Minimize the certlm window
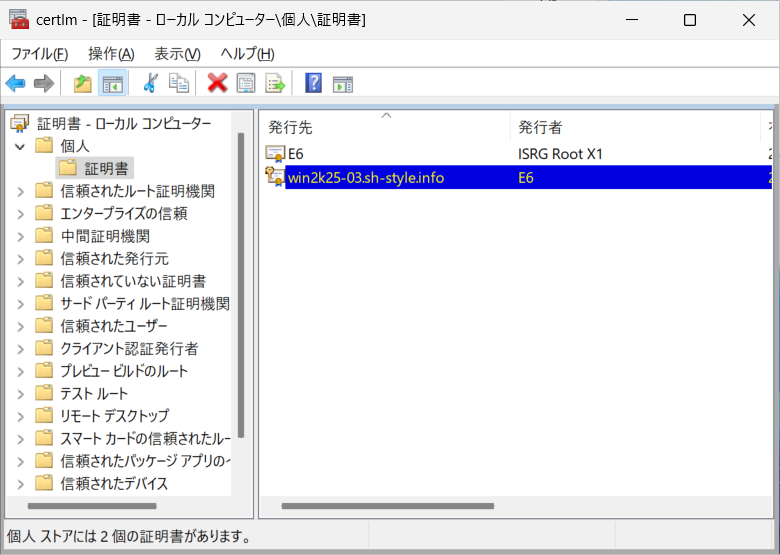 coord(632,20)
